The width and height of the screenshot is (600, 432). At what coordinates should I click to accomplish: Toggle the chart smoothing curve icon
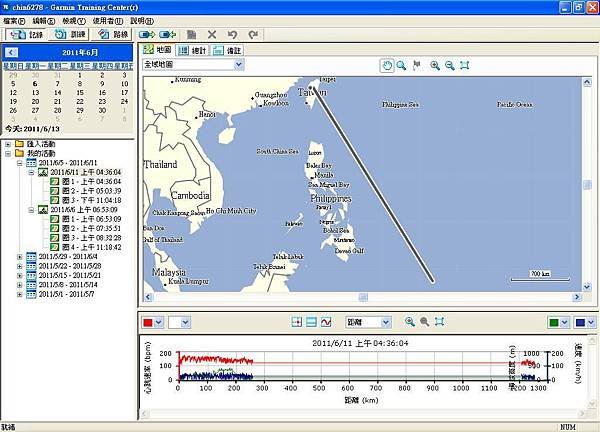[x=326, y=322]
